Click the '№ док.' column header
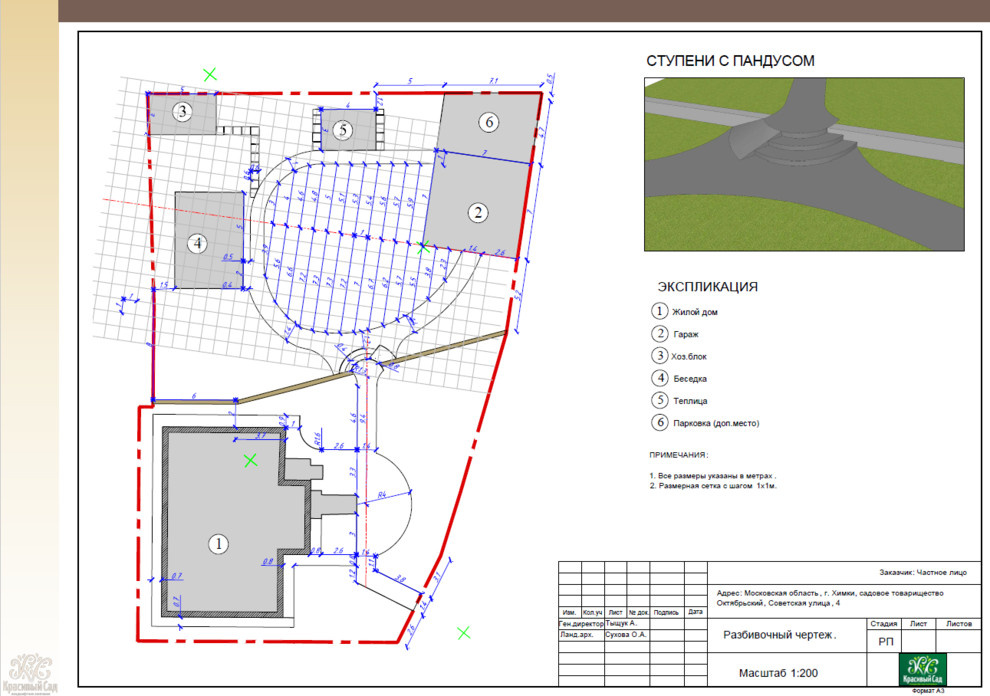 click(638, 612)
